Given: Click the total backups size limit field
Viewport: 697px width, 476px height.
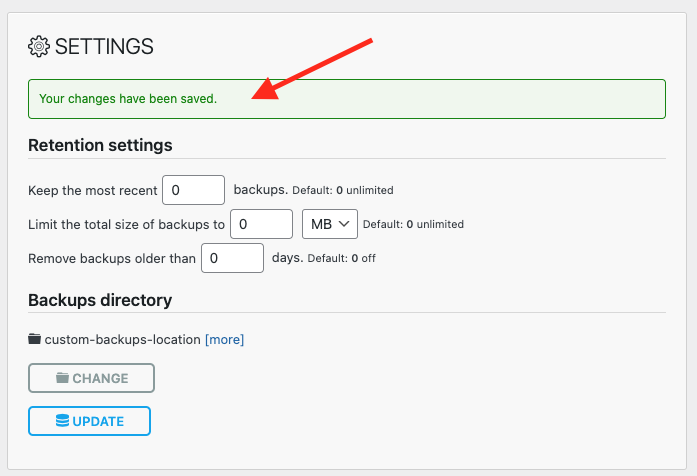Looking at the screenshot, I should (261, 224).
